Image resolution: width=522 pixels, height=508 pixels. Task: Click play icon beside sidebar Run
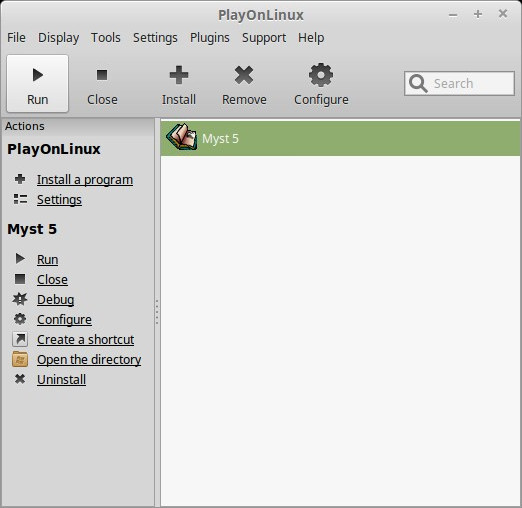(20, 258)
